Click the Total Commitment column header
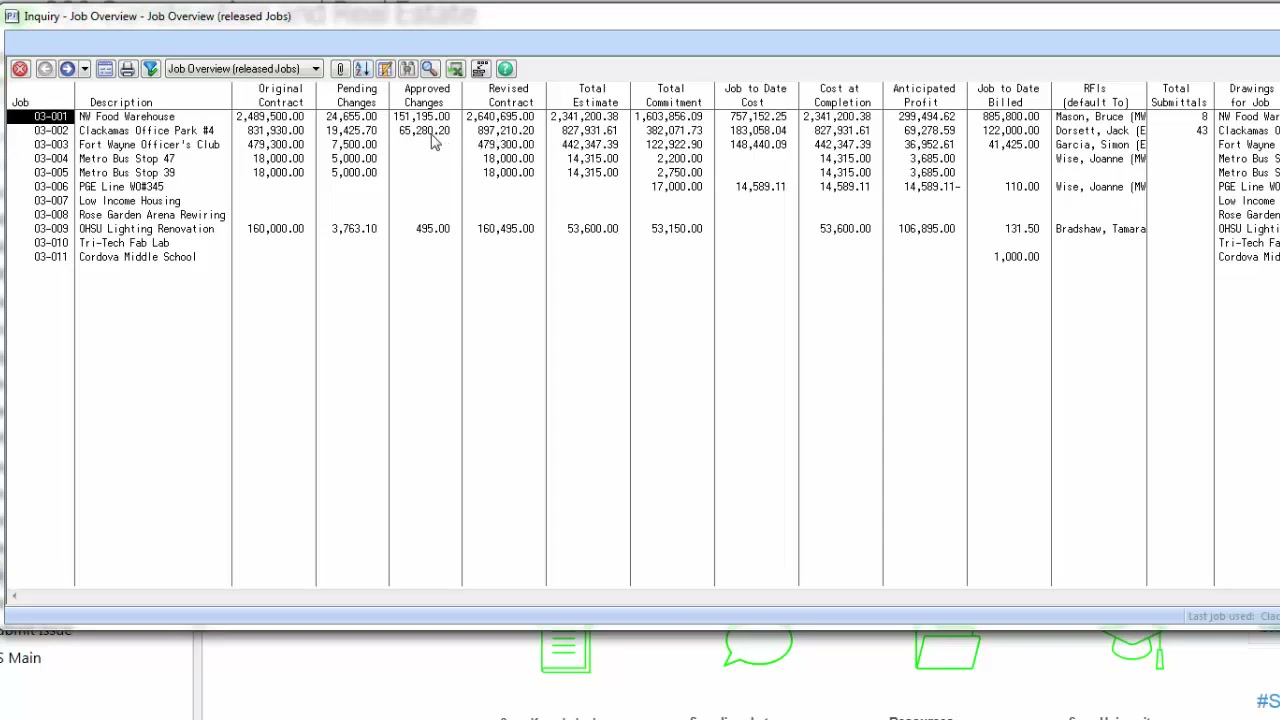 (x=673, y=96)
